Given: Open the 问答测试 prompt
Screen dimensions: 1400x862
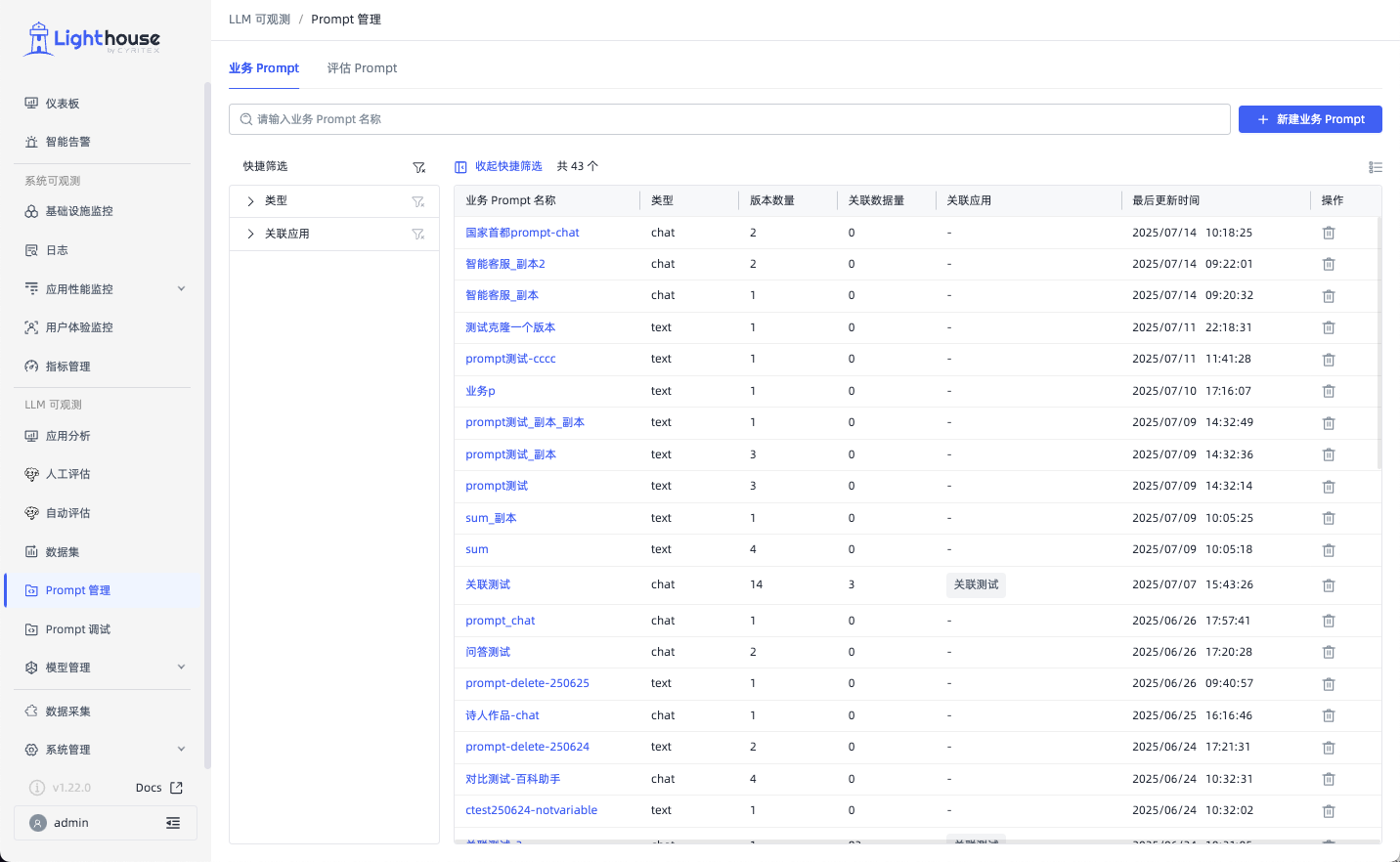Looking at the screenshot, I should (x=488, y=652).
